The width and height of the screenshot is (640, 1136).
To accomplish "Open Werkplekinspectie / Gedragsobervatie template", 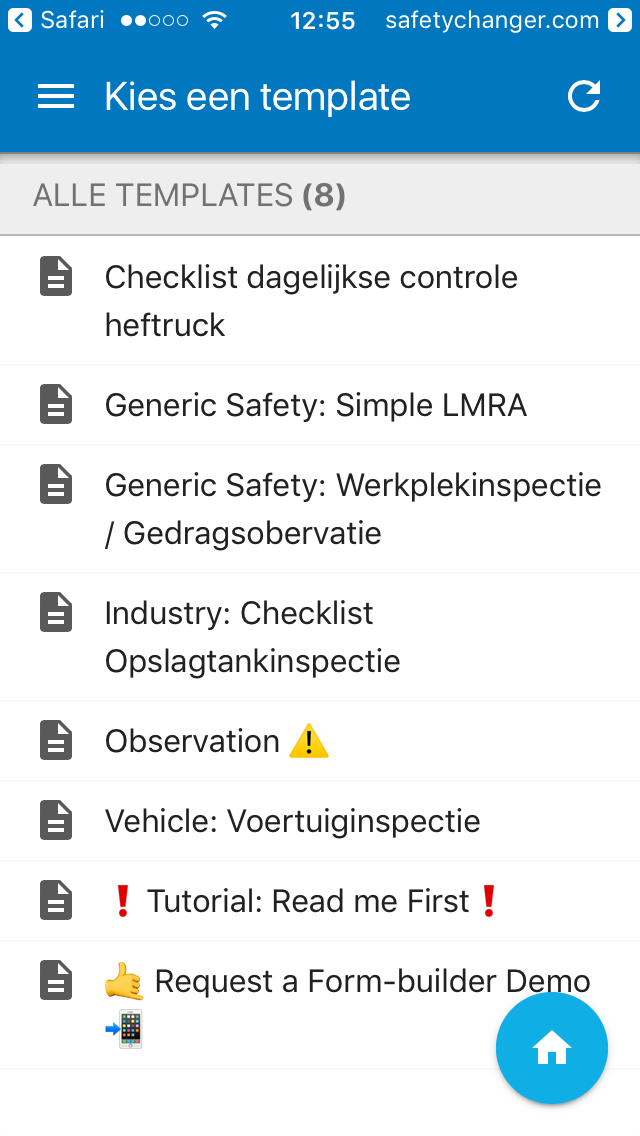I will [x=352, y=509].
